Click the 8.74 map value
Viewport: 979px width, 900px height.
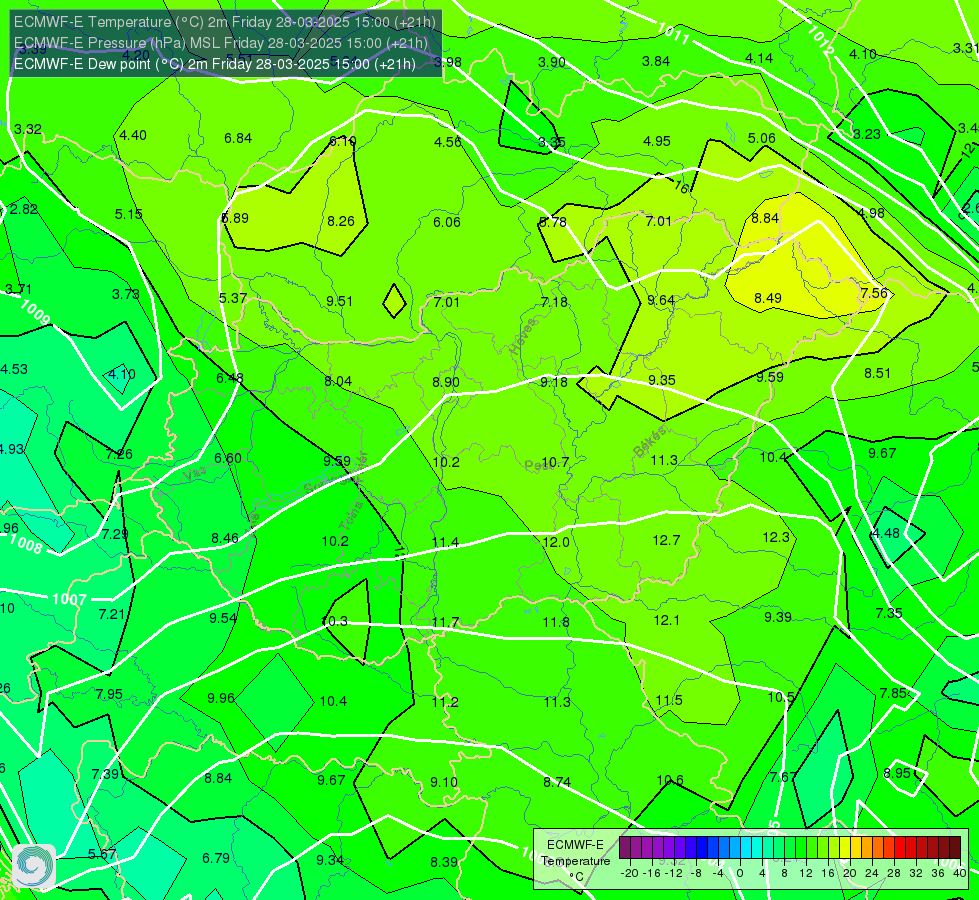(557, 782)
